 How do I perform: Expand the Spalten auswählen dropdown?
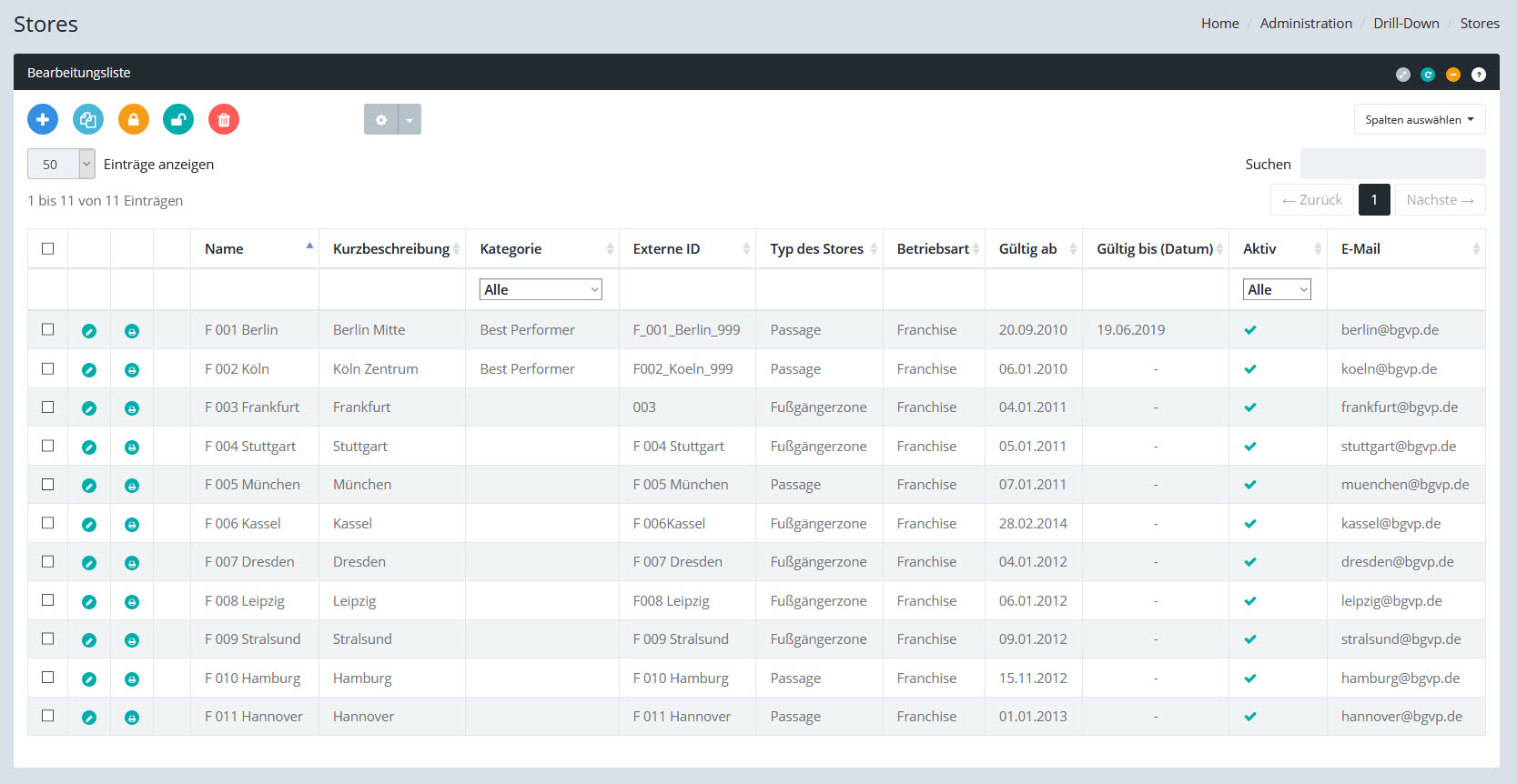(x=1419, y=119)
